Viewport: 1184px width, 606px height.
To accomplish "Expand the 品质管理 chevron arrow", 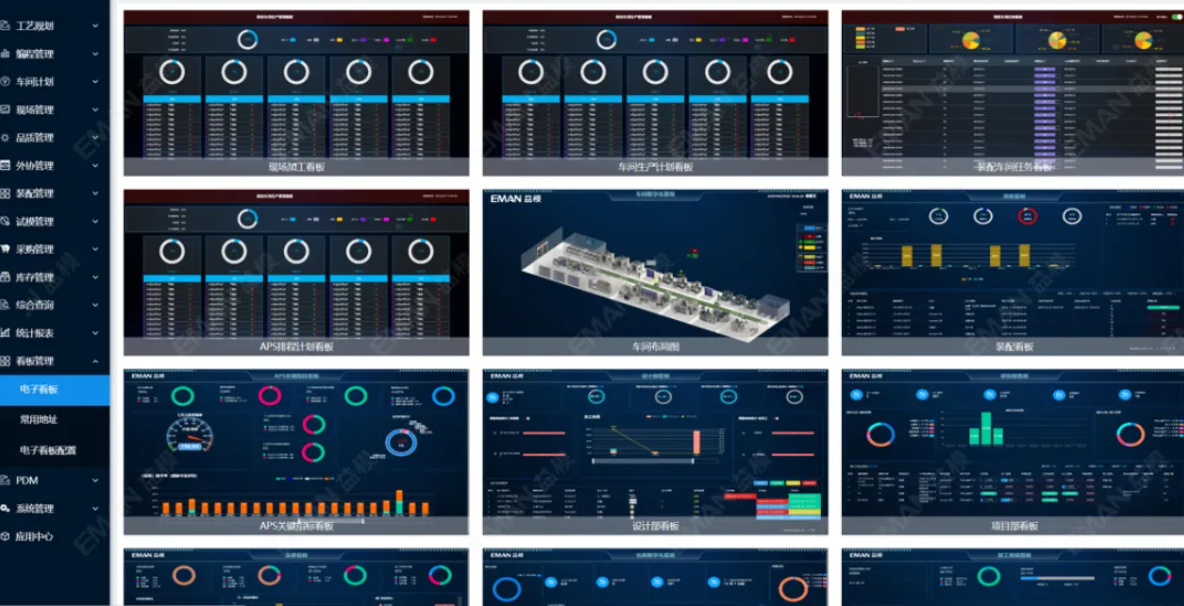I will point(95,137).
